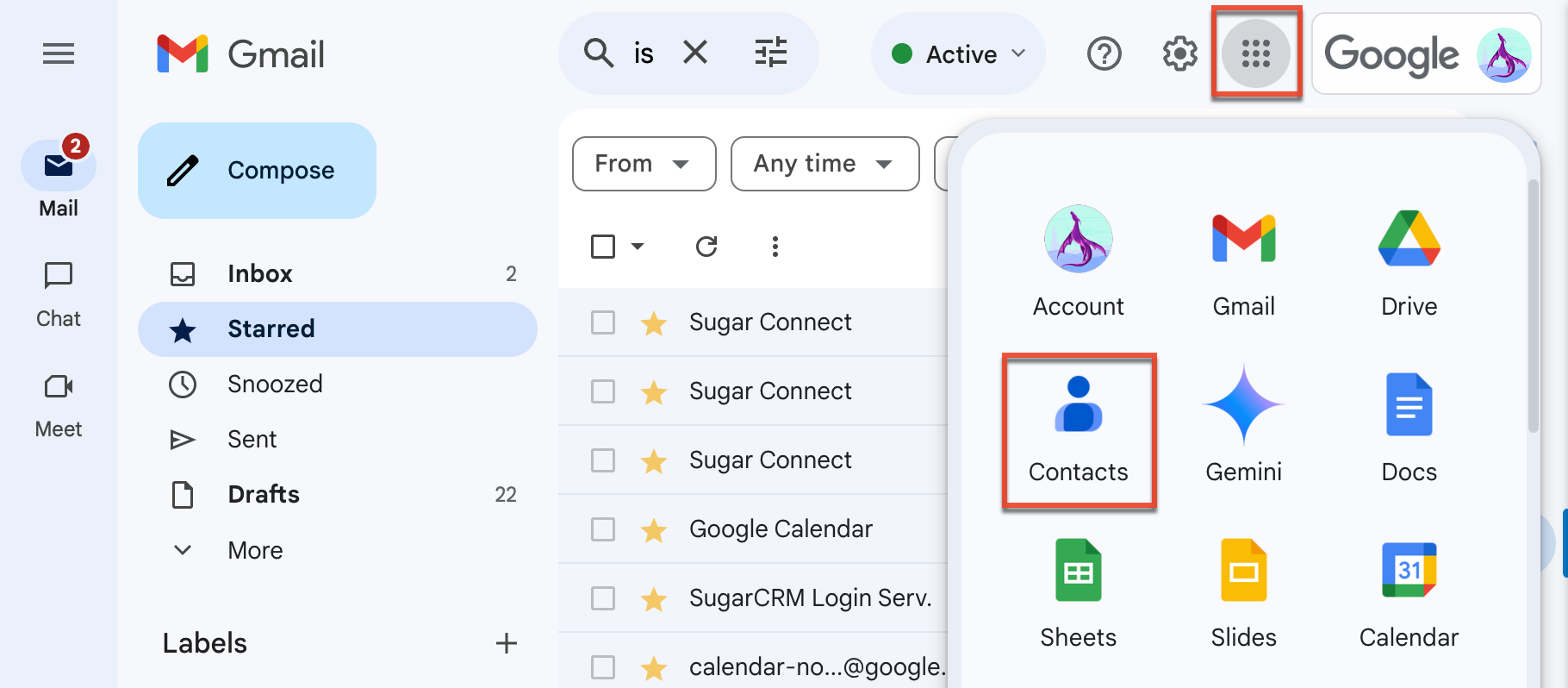Open the Snoozed mail view
The image size is (1568, 688).
pos(275,384)
